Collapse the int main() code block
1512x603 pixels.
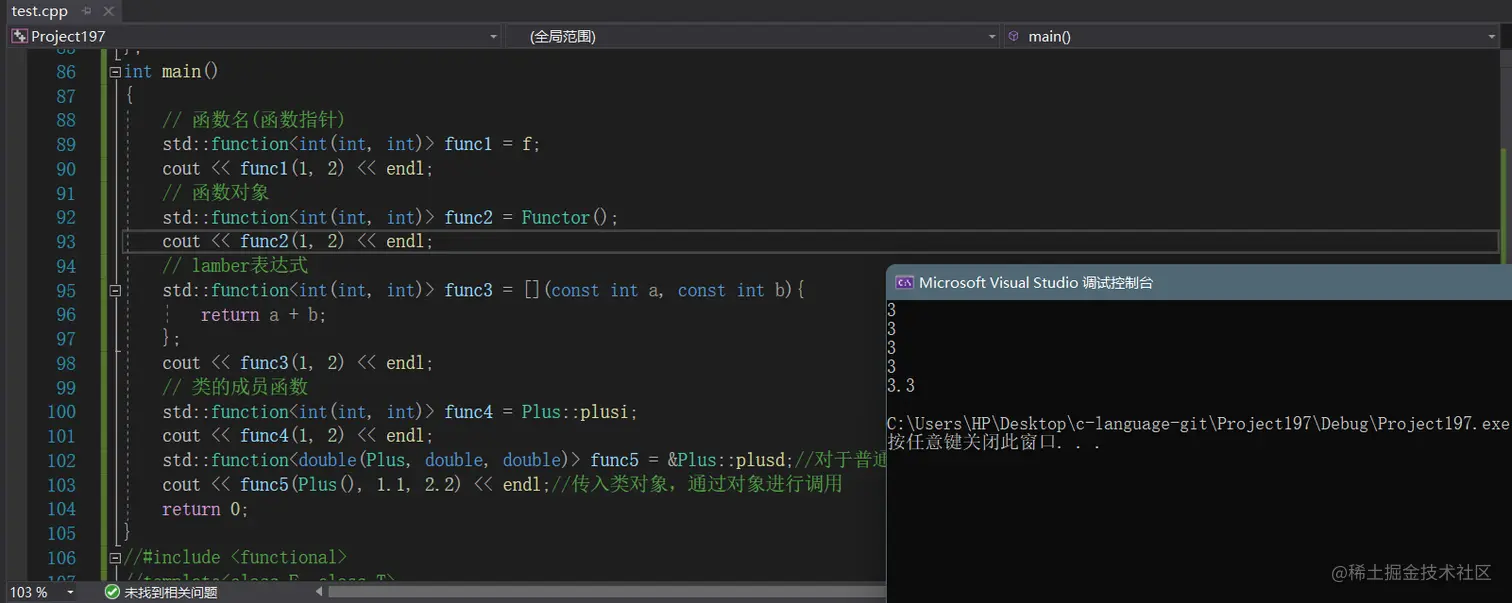(x=115, y=72)
